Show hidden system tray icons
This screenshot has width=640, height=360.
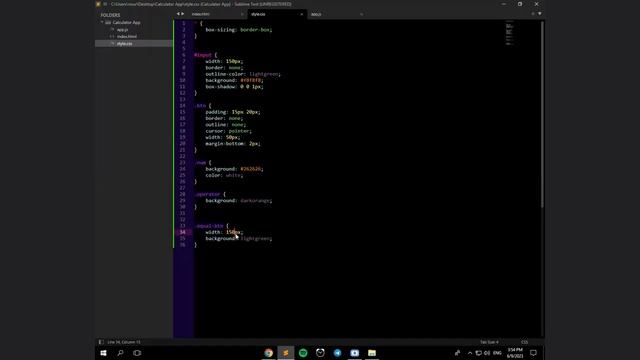pos(470,353)
